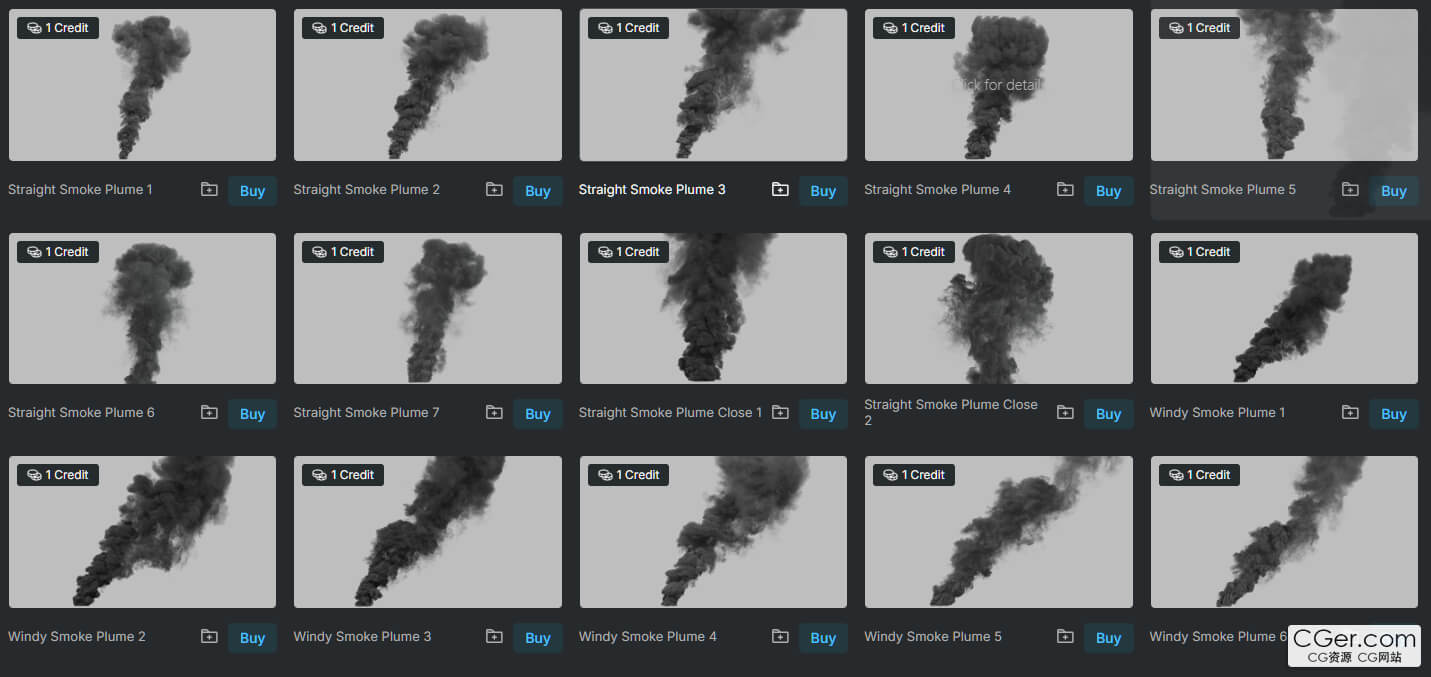Click add-to-collection icon for Straight Smoke Plume 1

tap(209, 189)
